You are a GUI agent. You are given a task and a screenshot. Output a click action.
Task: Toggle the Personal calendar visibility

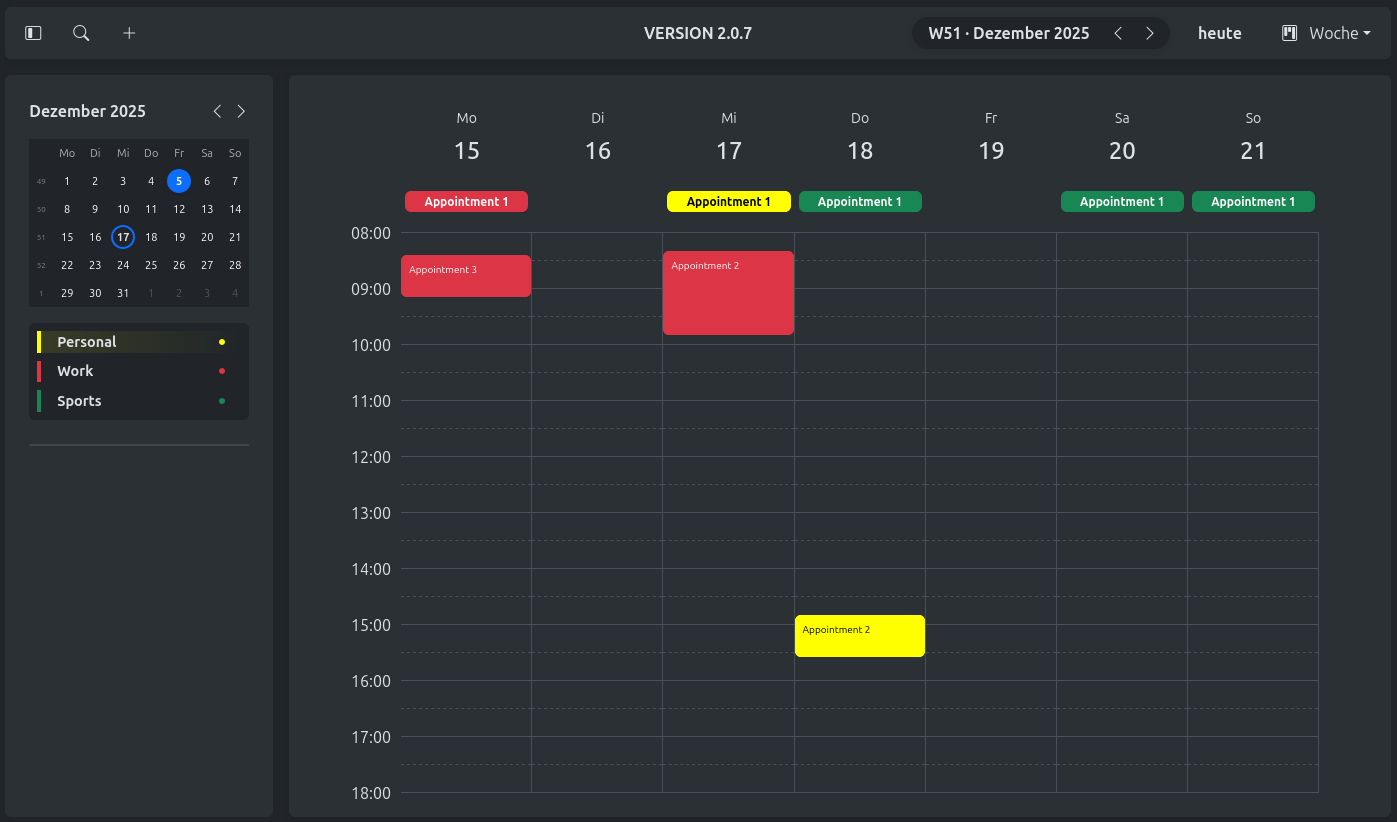[87, 342]
